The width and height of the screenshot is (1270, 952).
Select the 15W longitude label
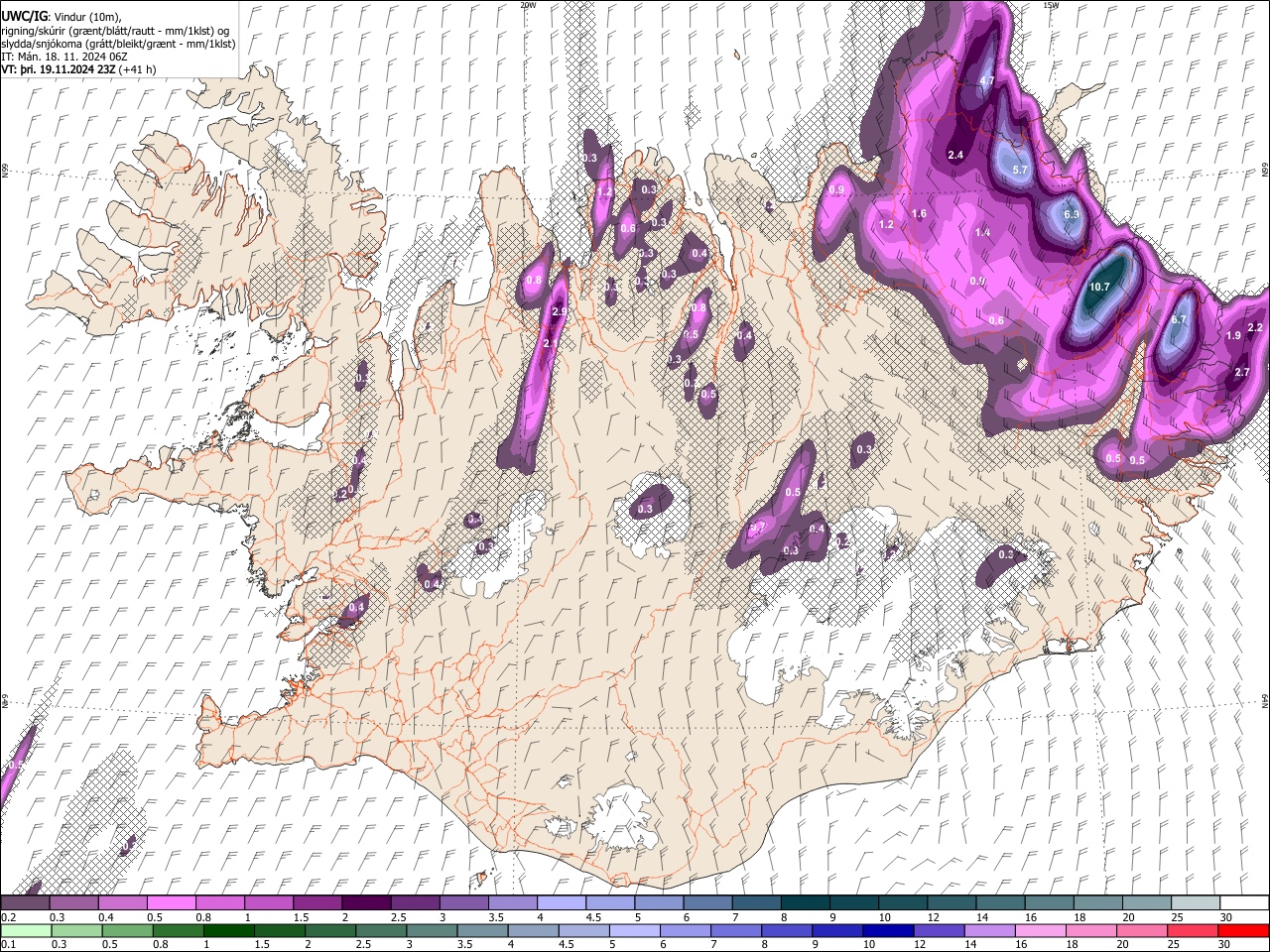click(x=1051, y=5)
